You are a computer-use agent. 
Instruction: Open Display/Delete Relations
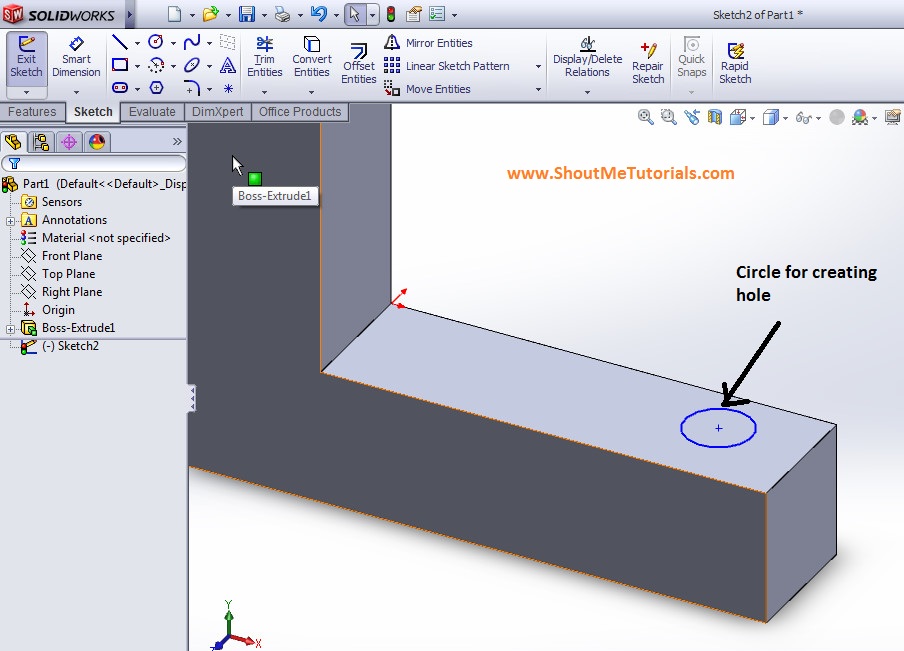pos(587,57)
